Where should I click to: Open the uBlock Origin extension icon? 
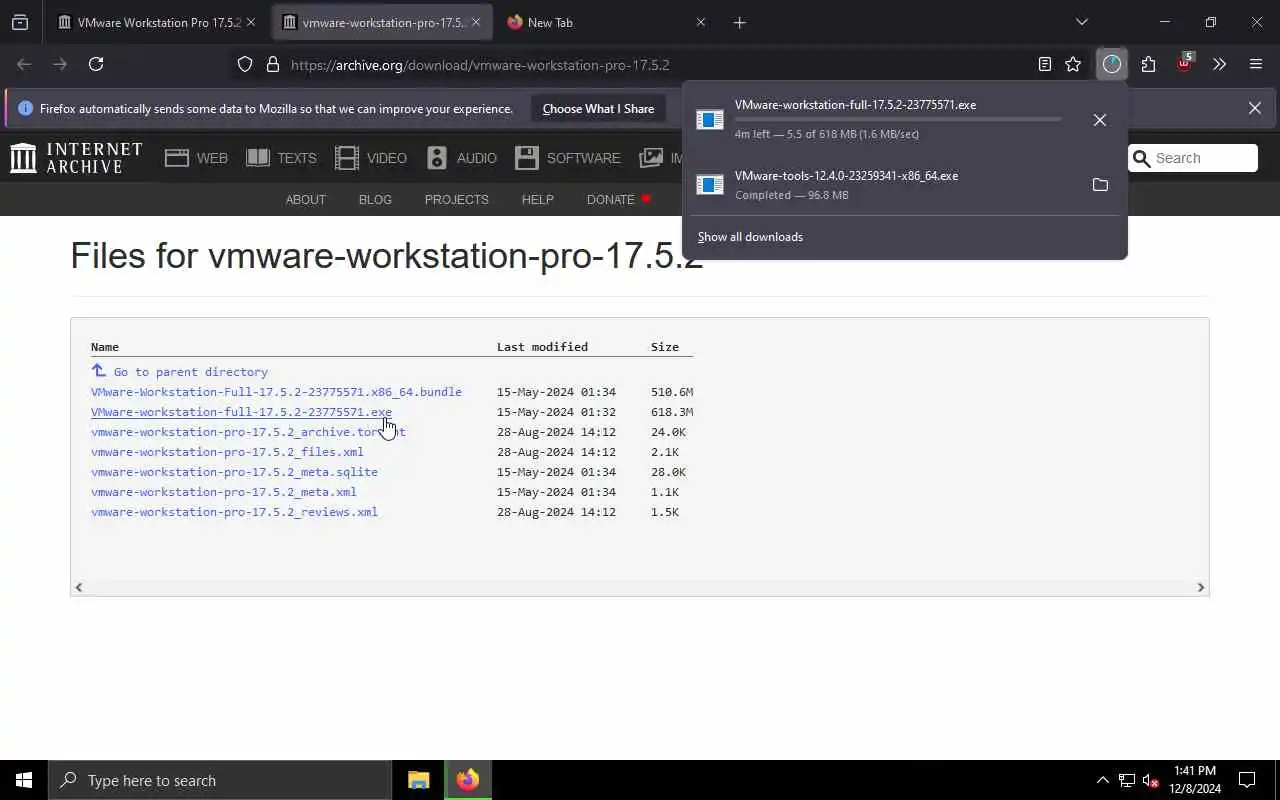point(1184,64)
